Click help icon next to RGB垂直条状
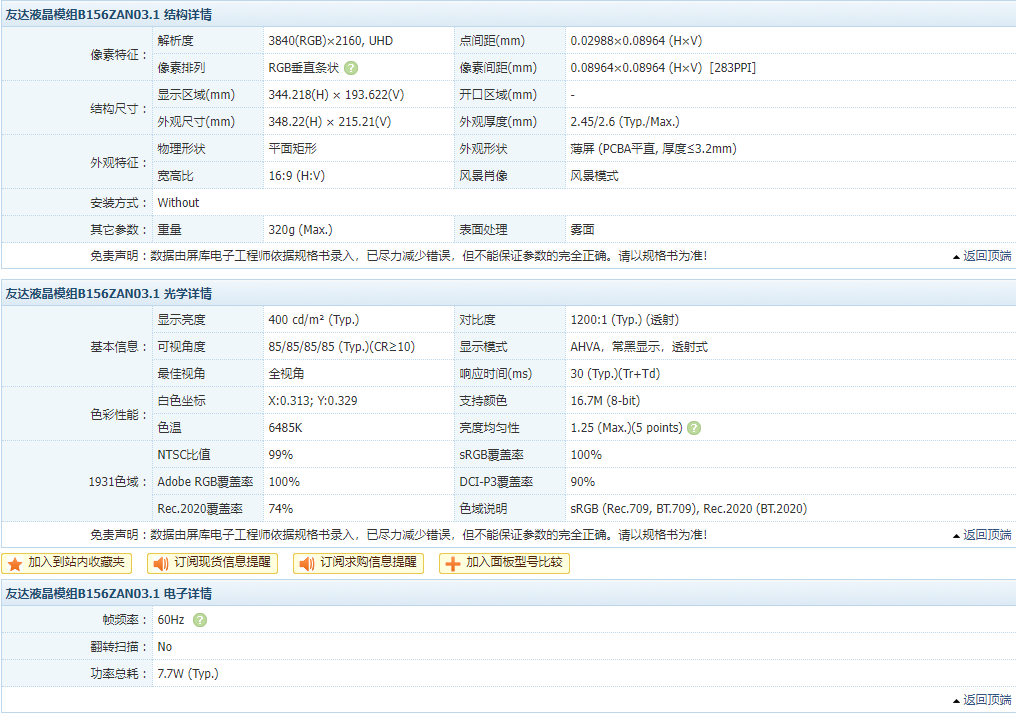 pos(351,68)
